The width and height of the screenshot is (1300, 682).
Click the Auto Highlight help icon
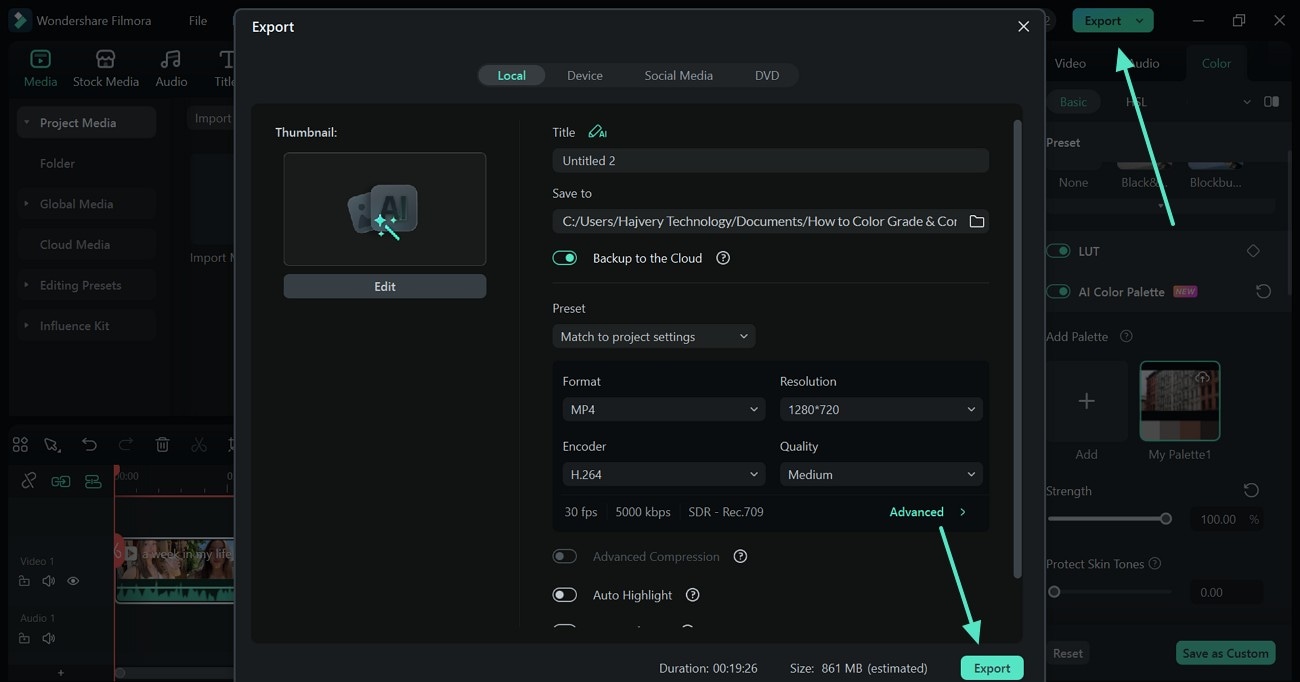tap(692, 595)
